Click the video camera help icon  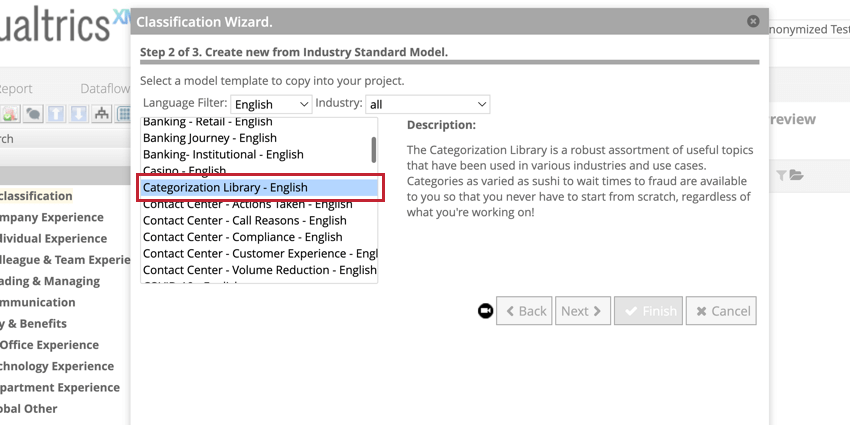click(x=485, y=311)
